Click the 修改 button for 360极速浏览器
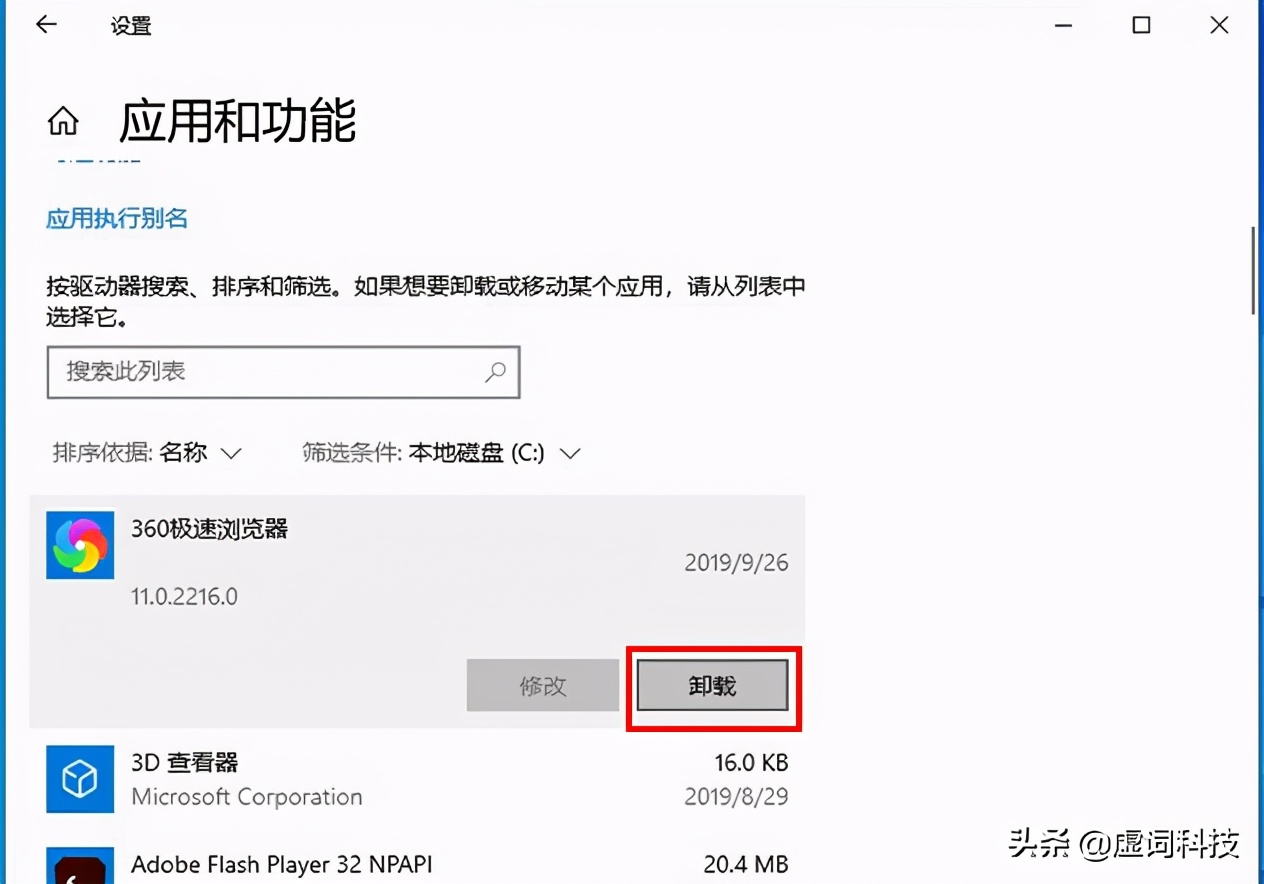Viewport: 1264px width, 884px height. 542,685
